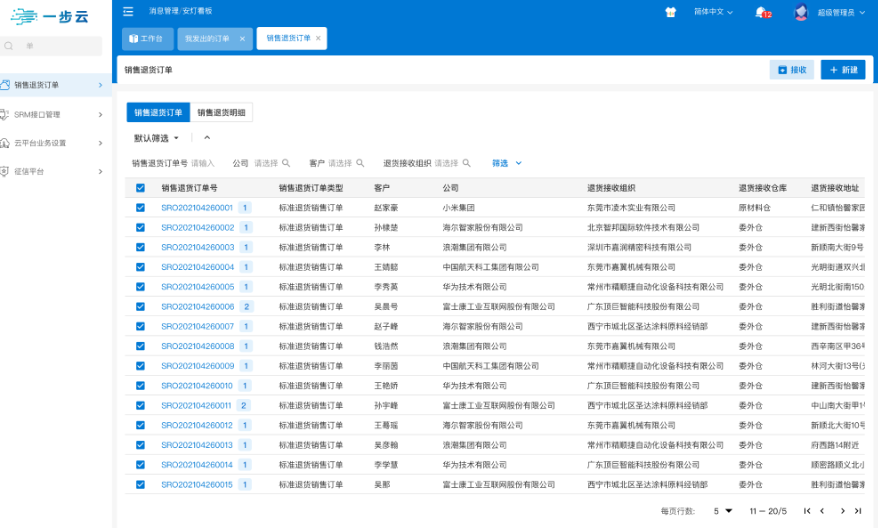The image size is (880, 528).
Task: Uncheck row SRO202104260015 checkbox
Action: [x=140, y=484]
